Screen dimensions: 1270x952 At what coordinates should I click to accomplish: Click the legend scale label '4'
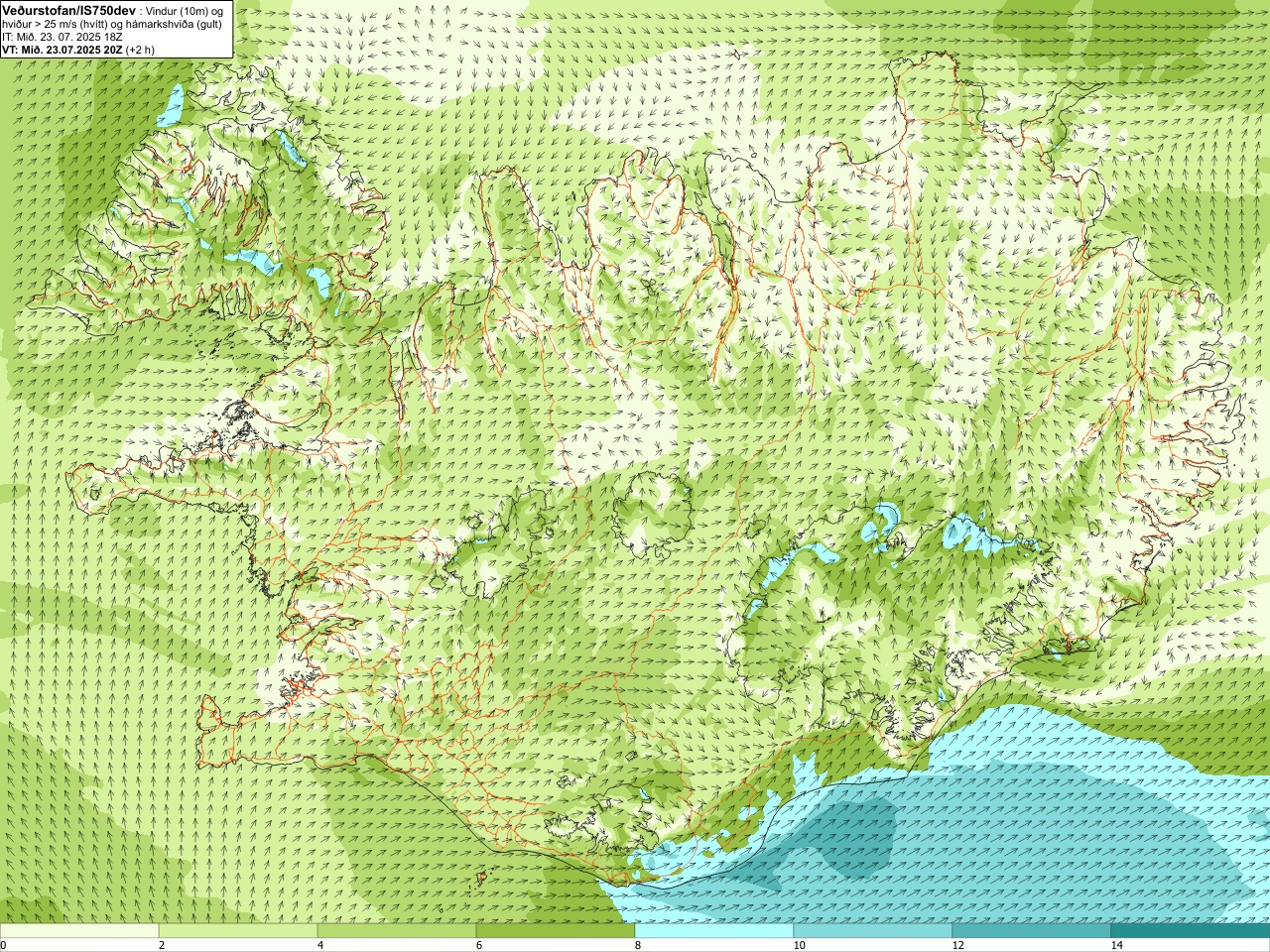320,945
